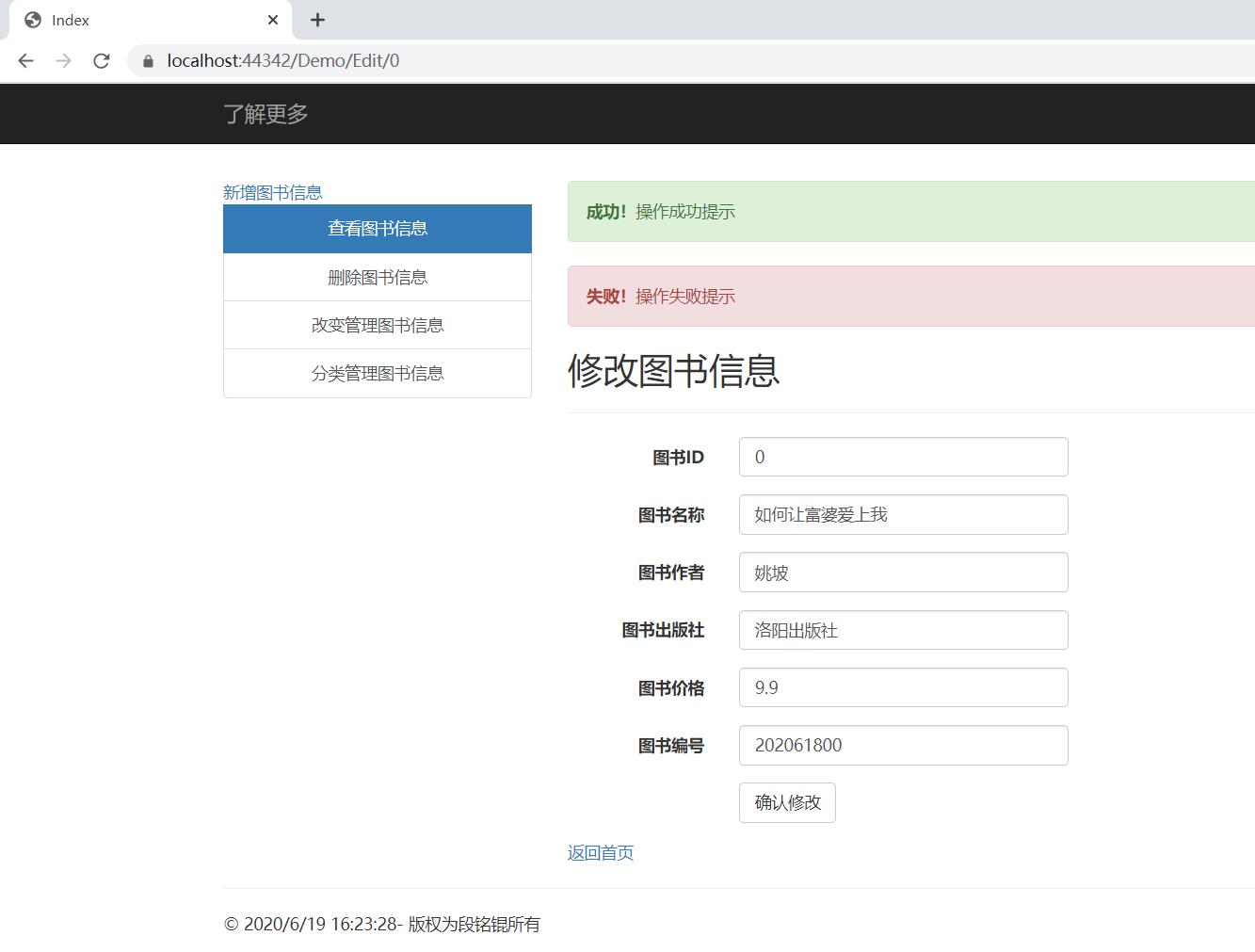The height and width of the screenshot is (952, 1255).
Task: Click the browser back arrow
Action: point(26,61)
